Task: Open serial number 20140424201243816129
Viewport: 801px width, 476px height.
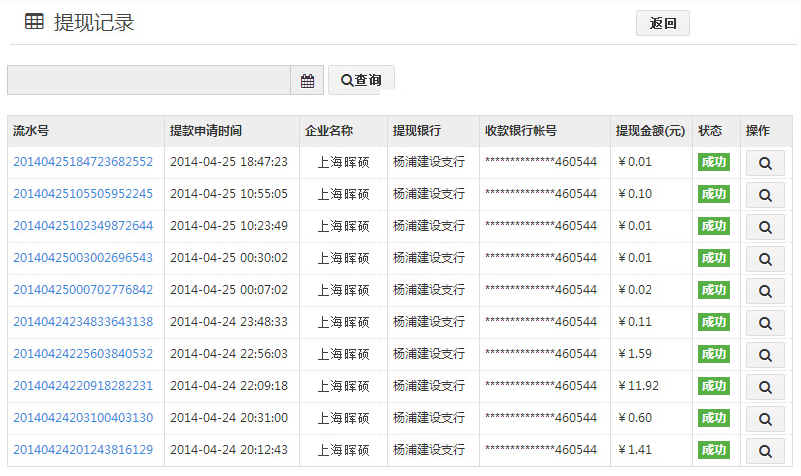Action: pyautogui.click(x=83, y=450)
